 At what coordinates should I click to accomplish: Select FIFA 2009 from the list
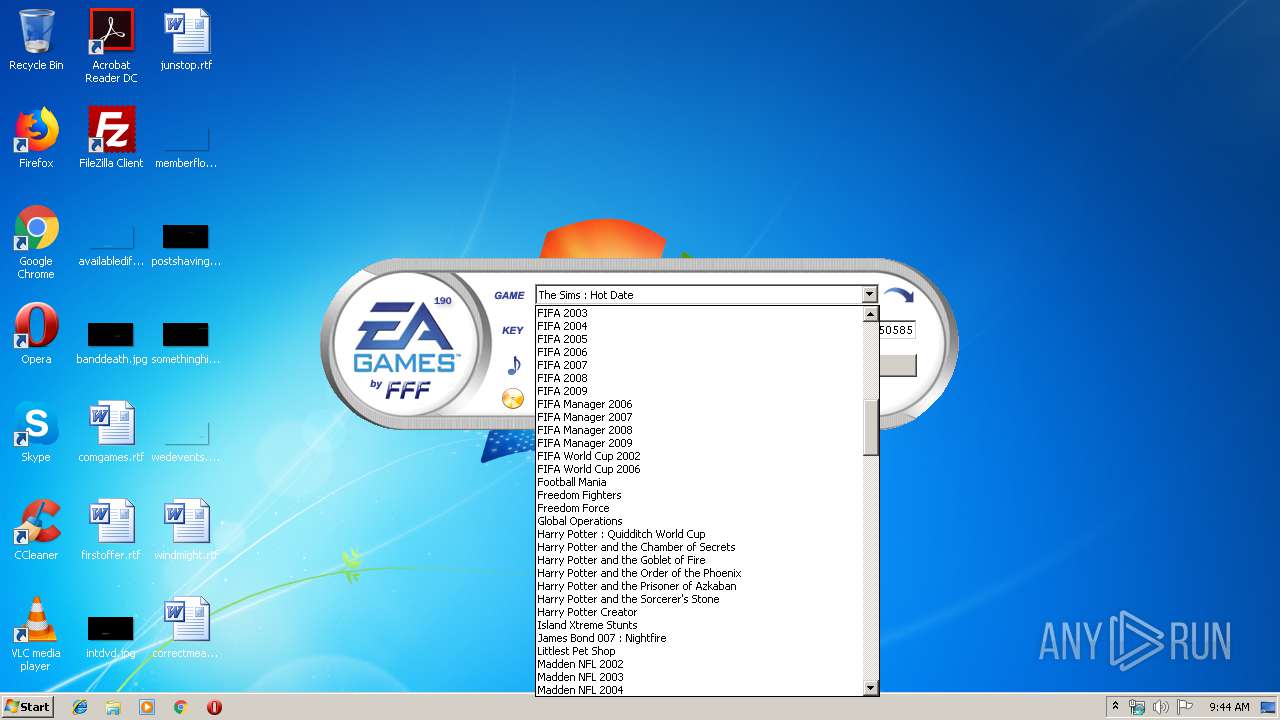698,391
